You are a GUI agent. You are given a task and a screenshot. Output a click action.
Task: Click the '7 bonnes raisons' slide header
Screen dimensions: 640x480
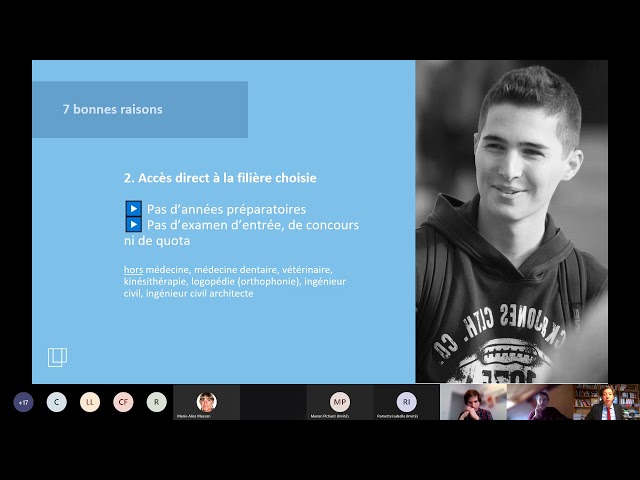click(x=112, y=110)
